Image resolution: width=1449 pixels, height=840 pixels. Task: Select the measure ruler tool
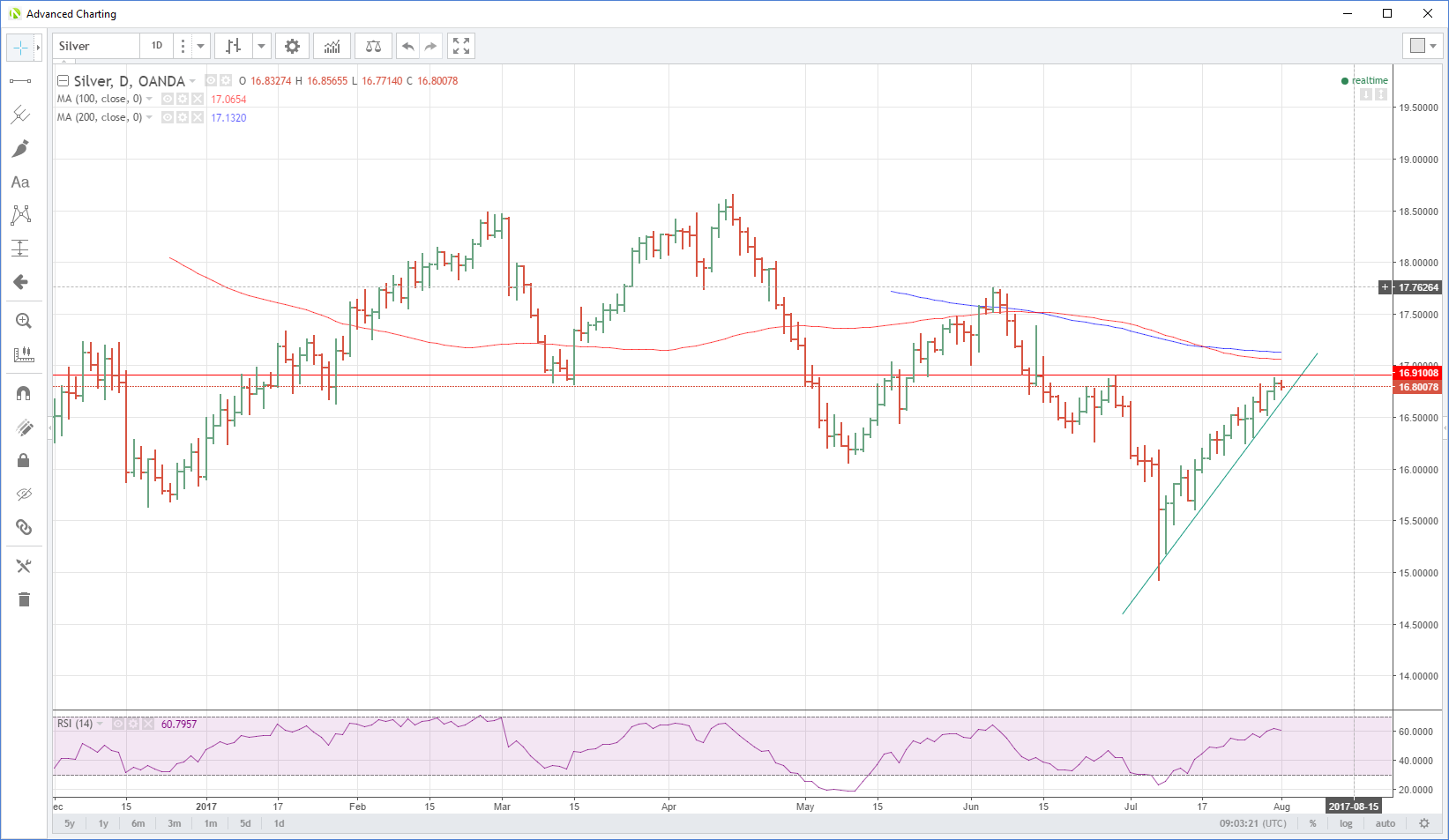(24, 354)
